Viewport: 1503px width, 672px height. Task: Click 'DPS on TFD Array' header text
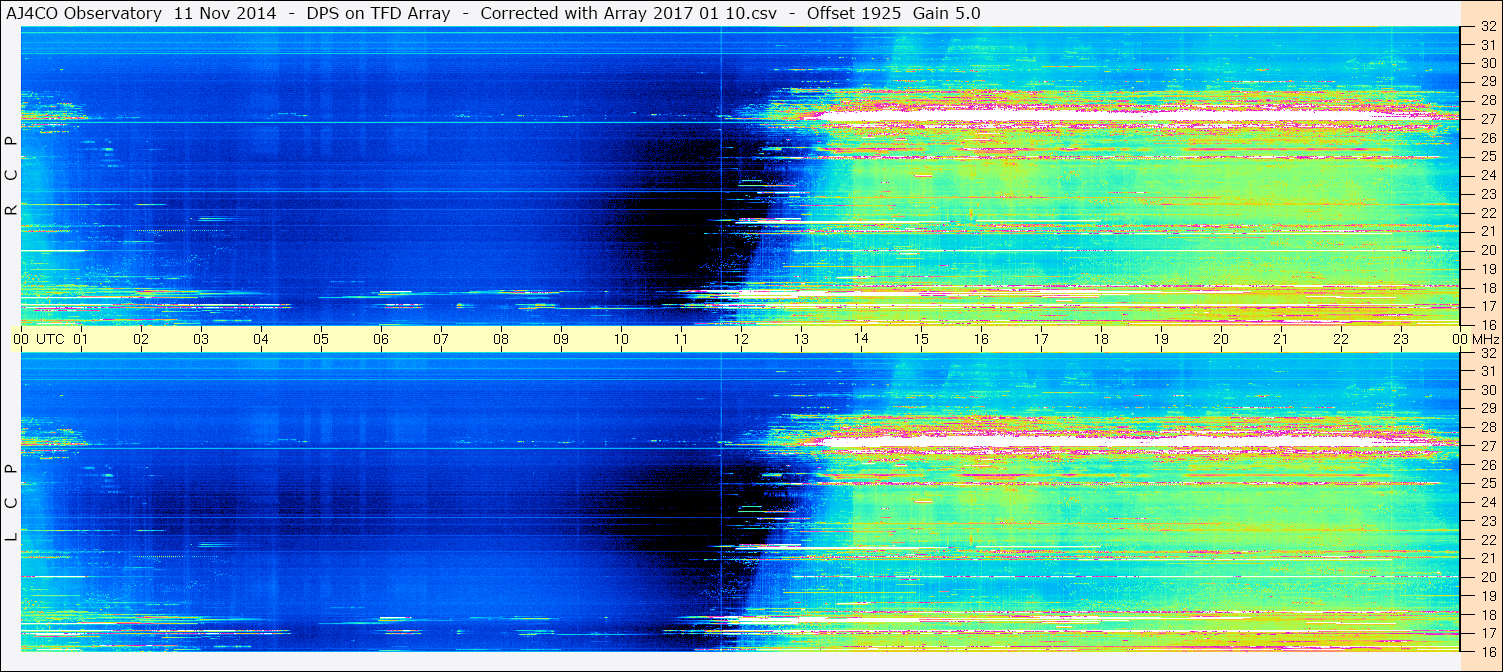click(378, 14)
